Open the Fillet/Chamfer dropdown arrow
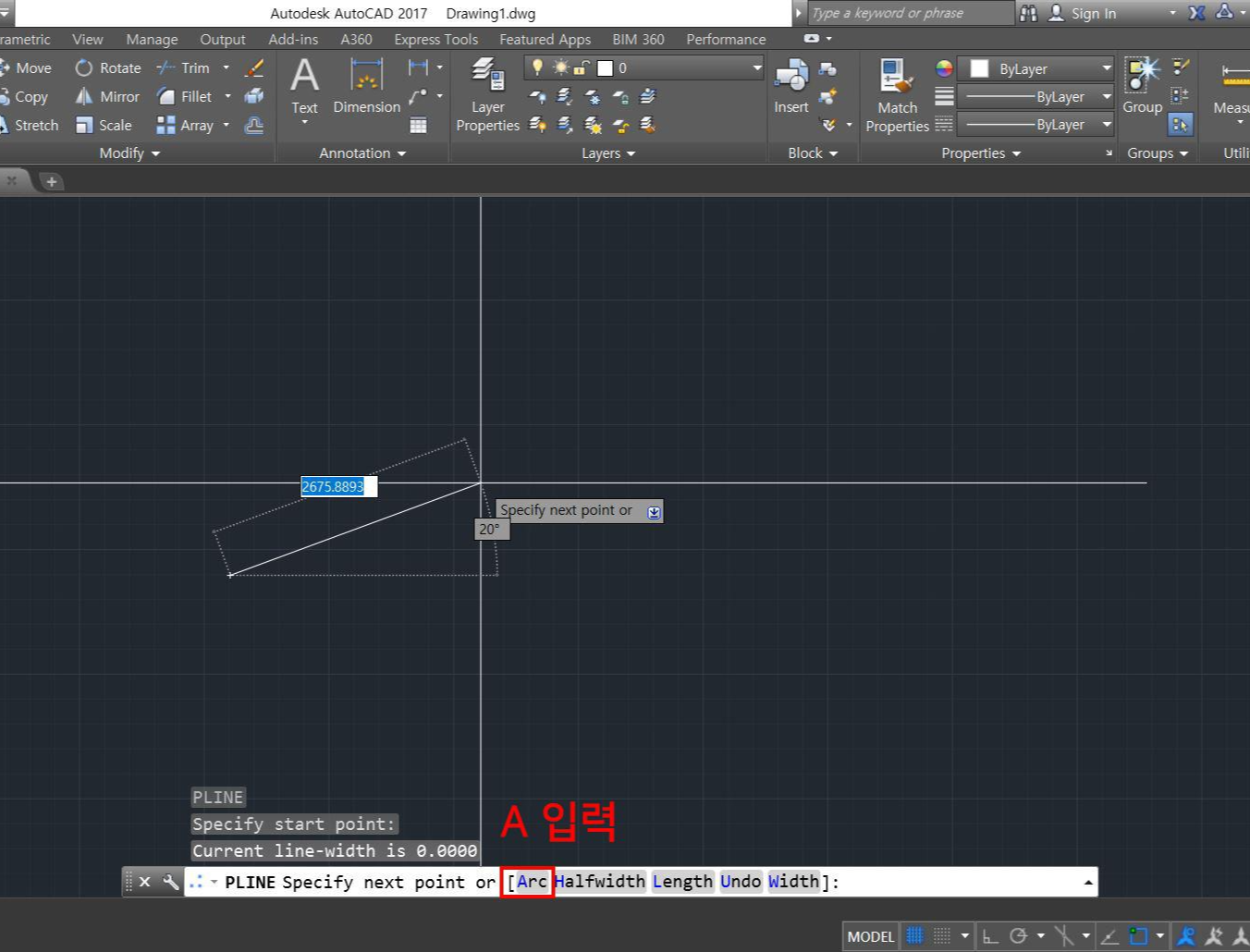 tap(227, 96)
